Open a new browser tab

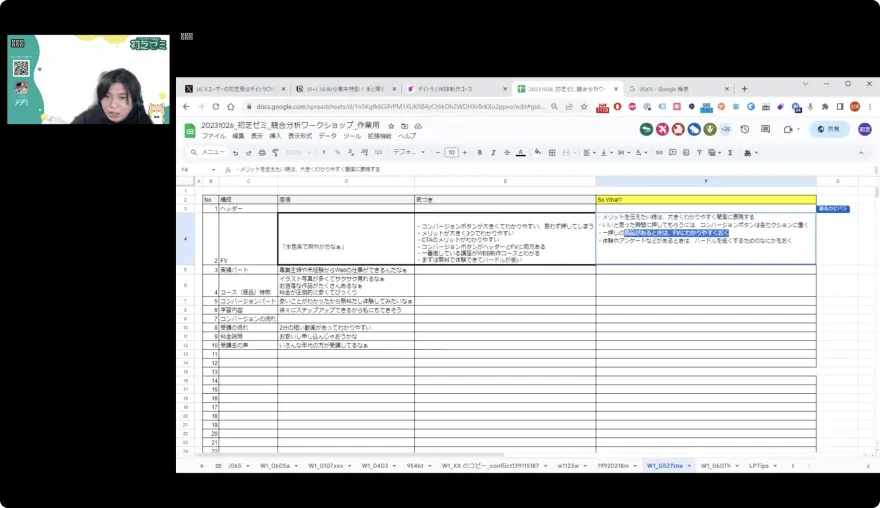745,89
